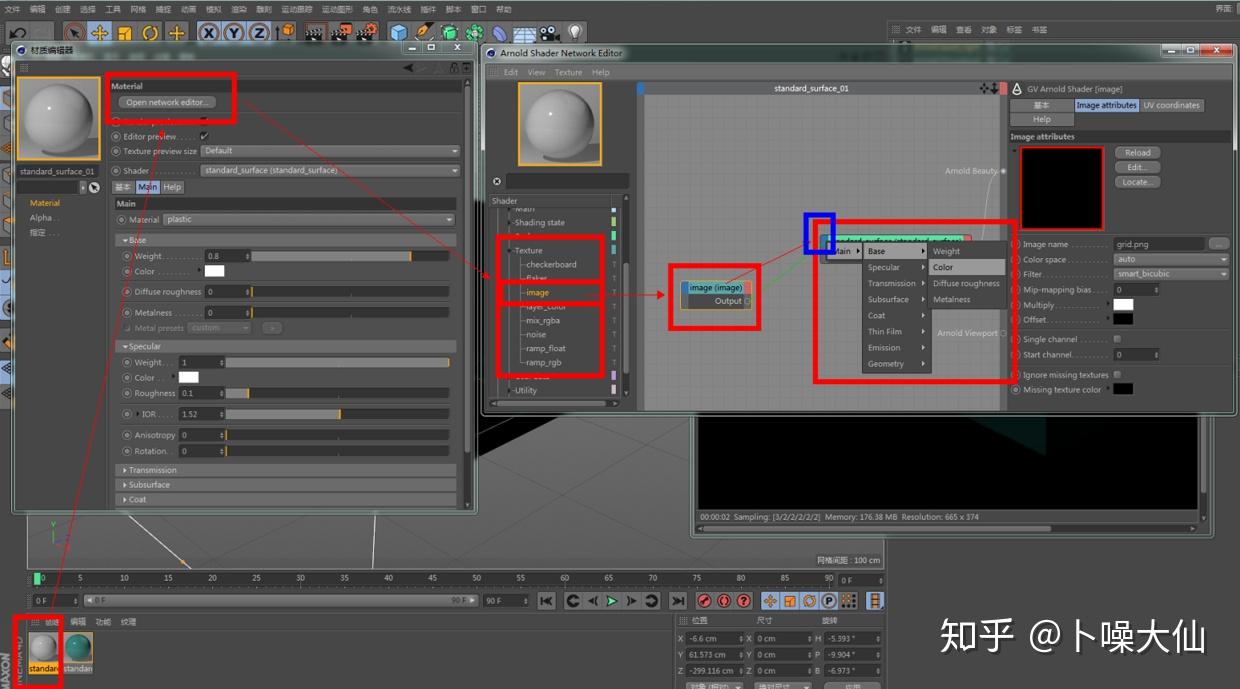1240x689 pixels.
Task: Enable the Single channel checkbox
Action: (1117, 339)
